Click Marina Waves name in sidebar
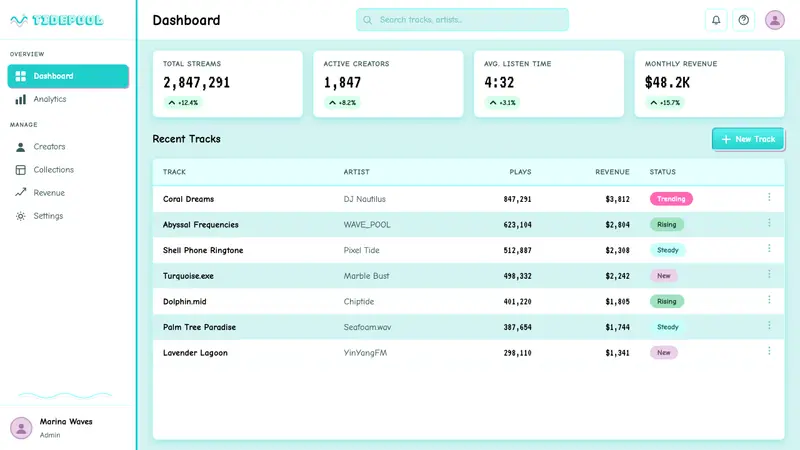Viewport: 800px width, 450px height. pyautogui.click(x=66, y=421)
